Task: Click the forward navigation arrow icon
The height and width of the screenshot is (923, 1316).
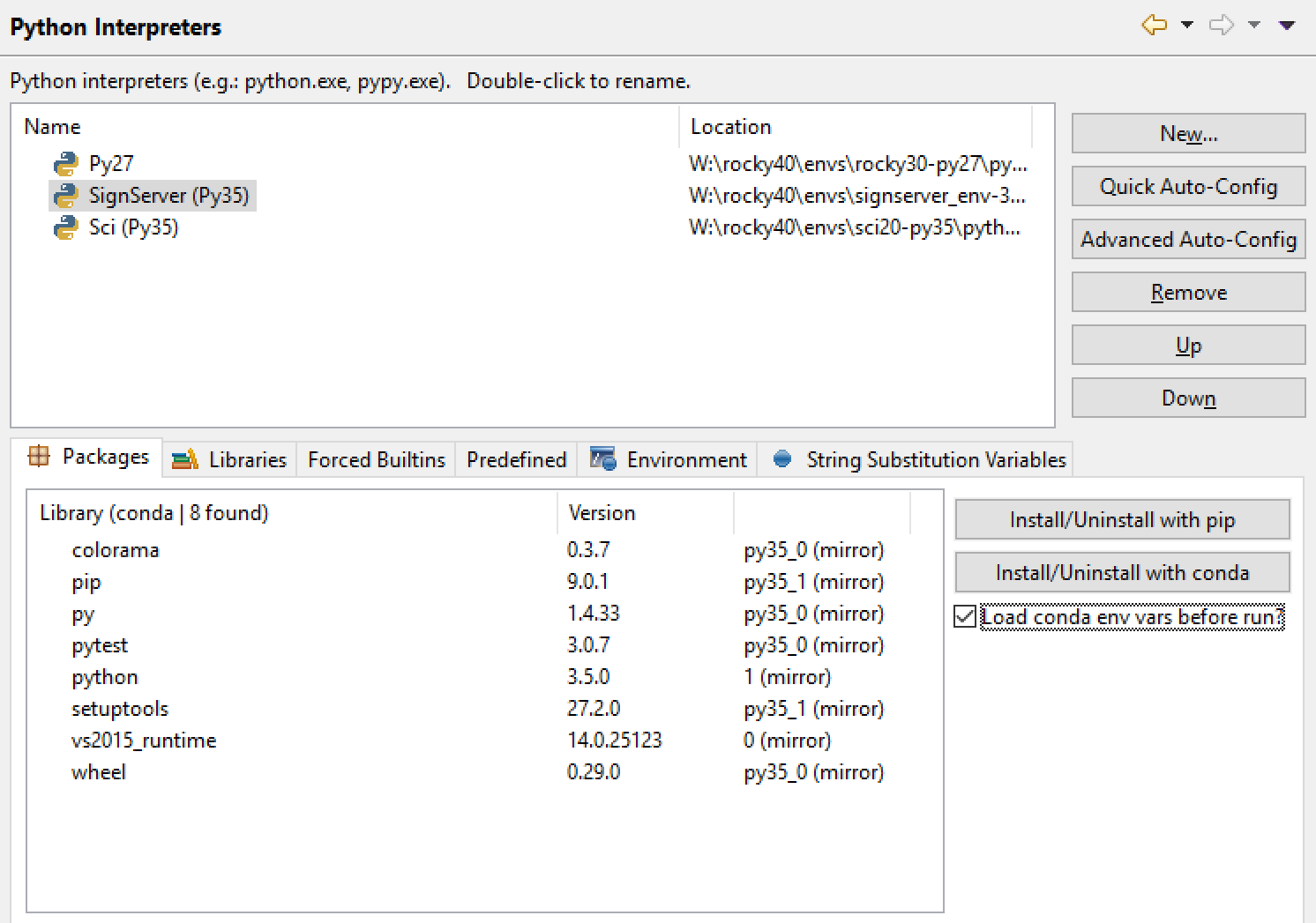Action: [1222, 25]
